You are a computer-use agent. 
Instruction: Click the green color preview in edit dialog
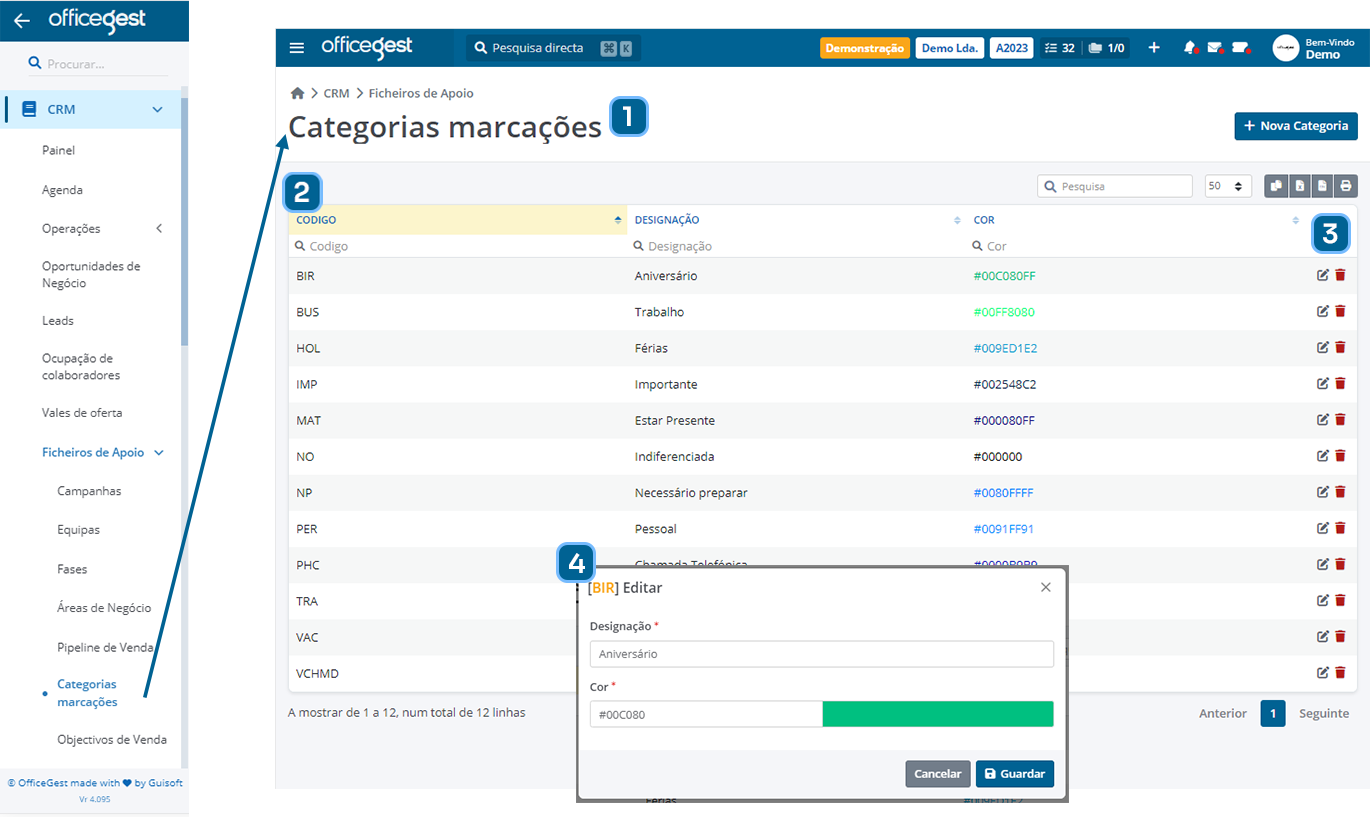937,713
